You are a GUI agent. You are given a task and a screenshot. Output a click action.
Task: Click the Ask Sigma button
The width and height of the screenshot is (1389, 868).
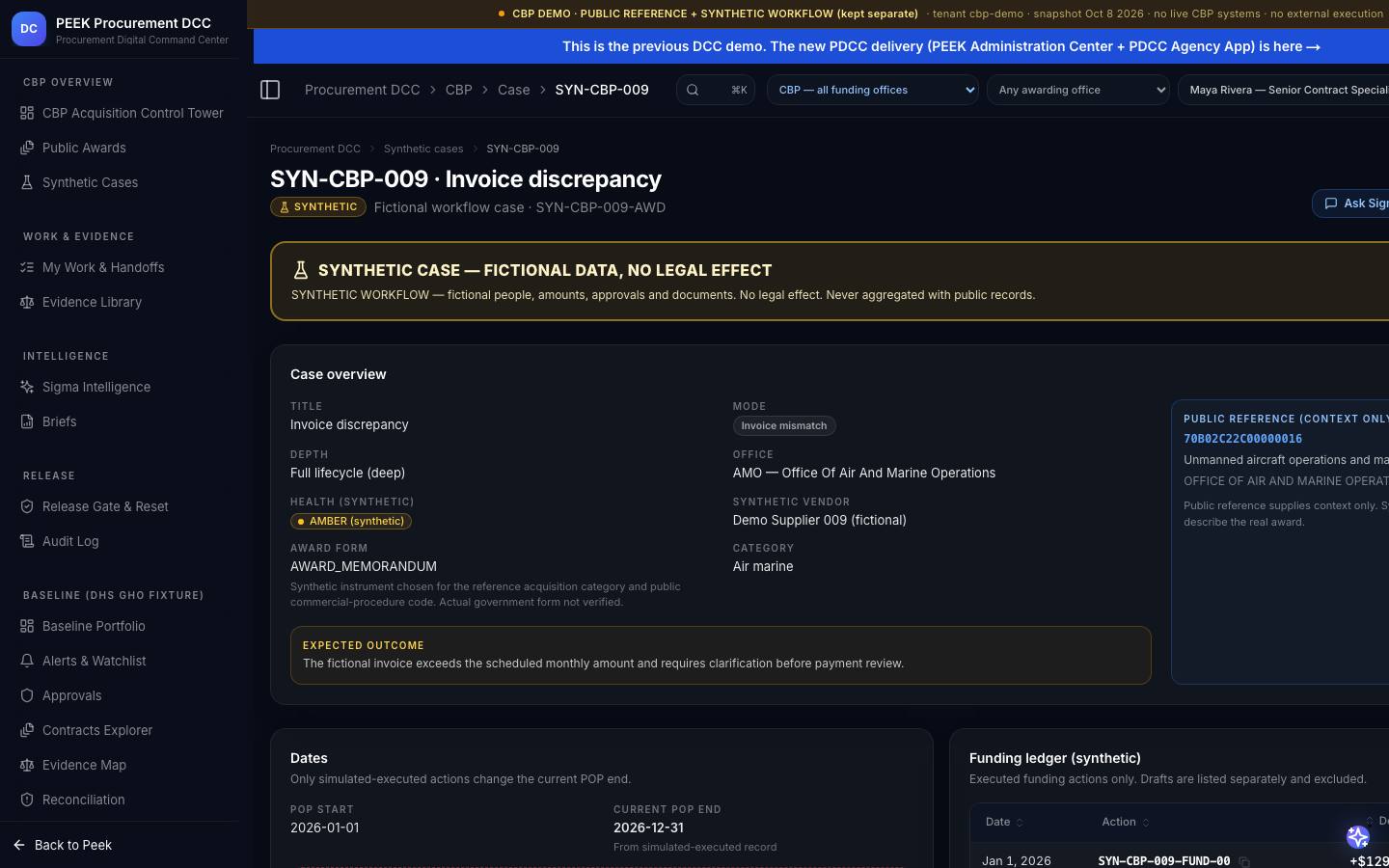(x=1351, y=203)
